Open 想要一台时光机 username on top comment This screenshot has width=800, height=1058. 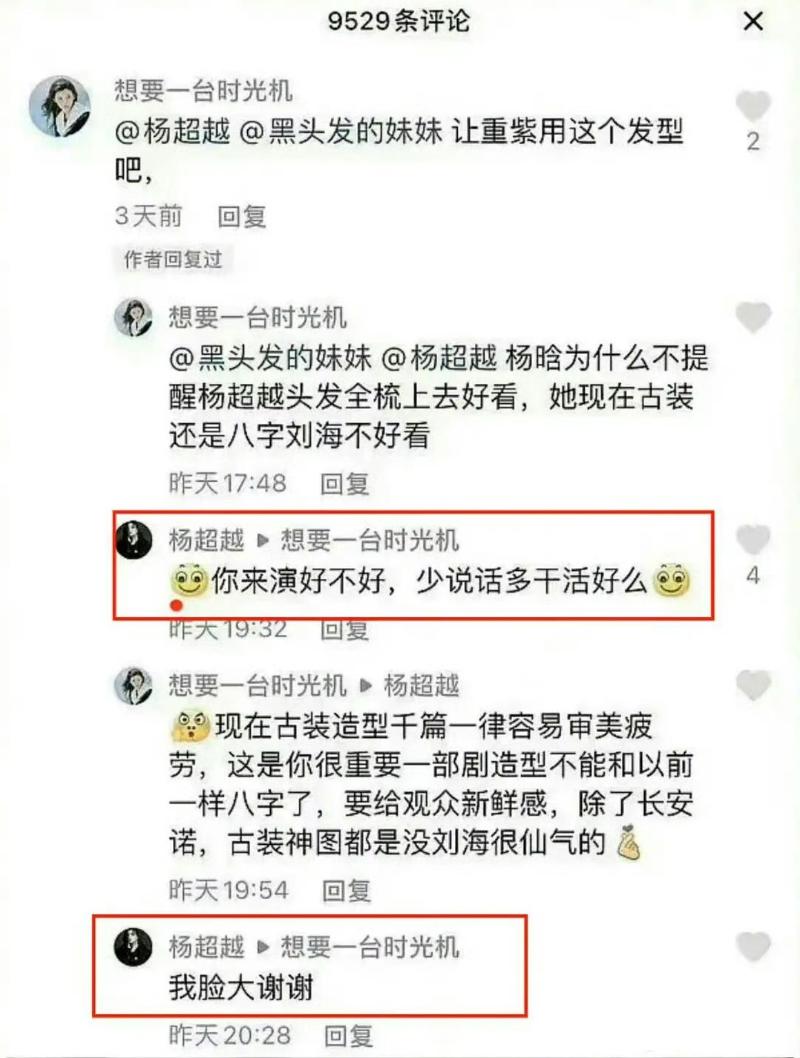[203, 90]
